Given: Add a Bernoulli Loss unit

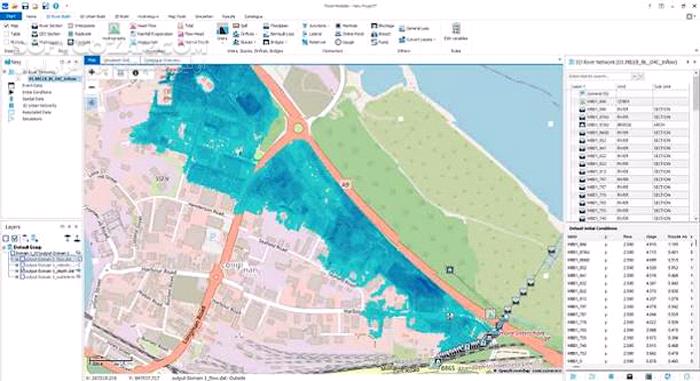Looking at the screenshot, I should click(x=279, y=34).
